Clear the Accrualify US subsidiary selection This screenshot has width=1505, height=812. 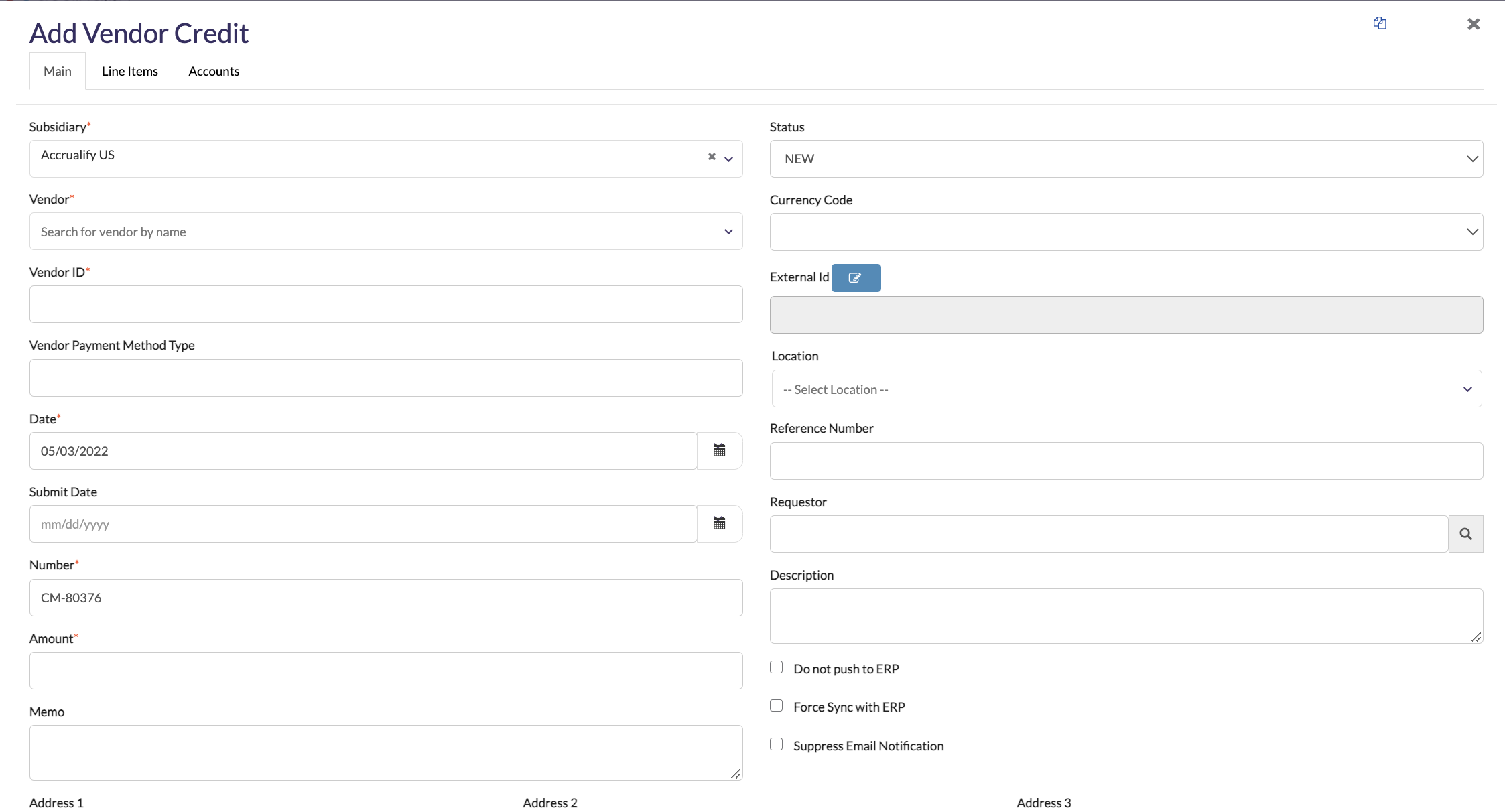click(x=712, y=157)
